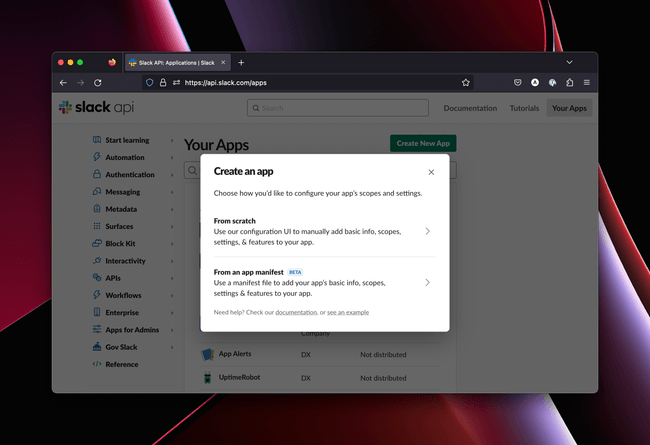Expand the Metadata section arrow

(x=172, y=209)
